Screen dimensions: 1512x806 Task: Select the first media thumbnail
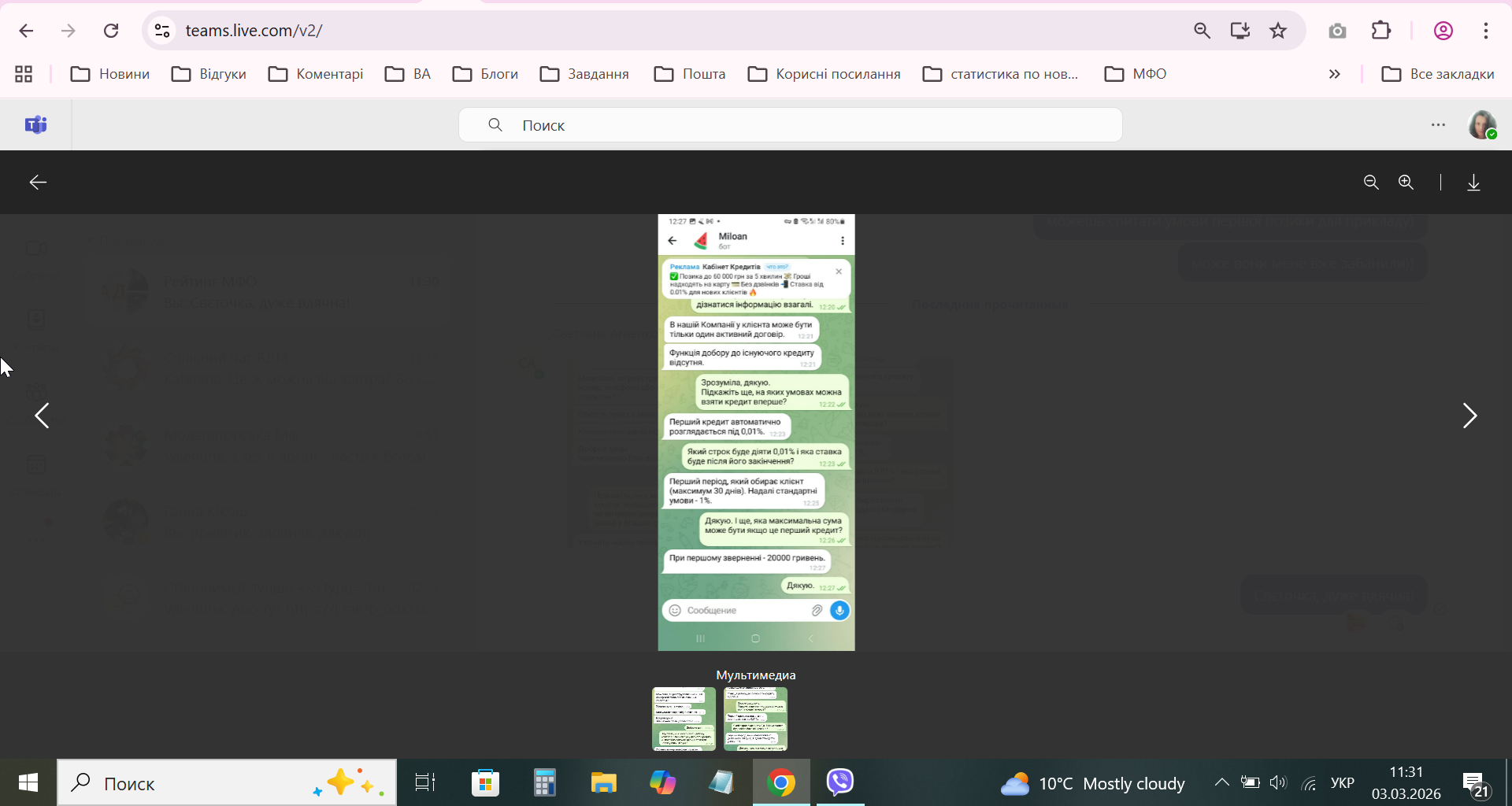pyautogui.click(x=684, y=719)
